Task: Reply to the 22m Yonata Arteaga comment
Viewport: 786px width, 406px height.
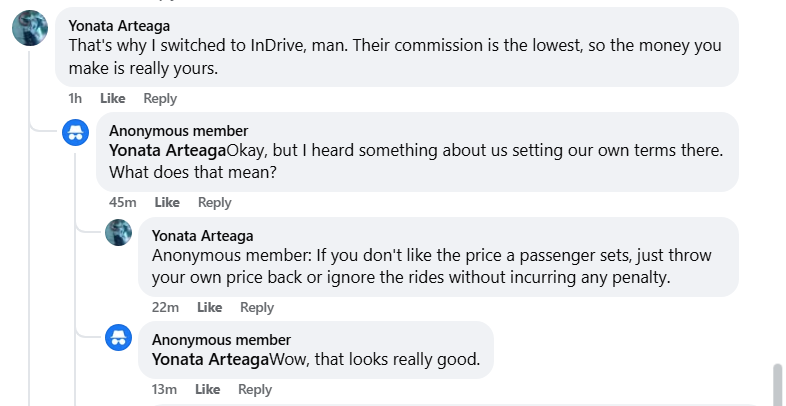Action: [x=257, y=307]
